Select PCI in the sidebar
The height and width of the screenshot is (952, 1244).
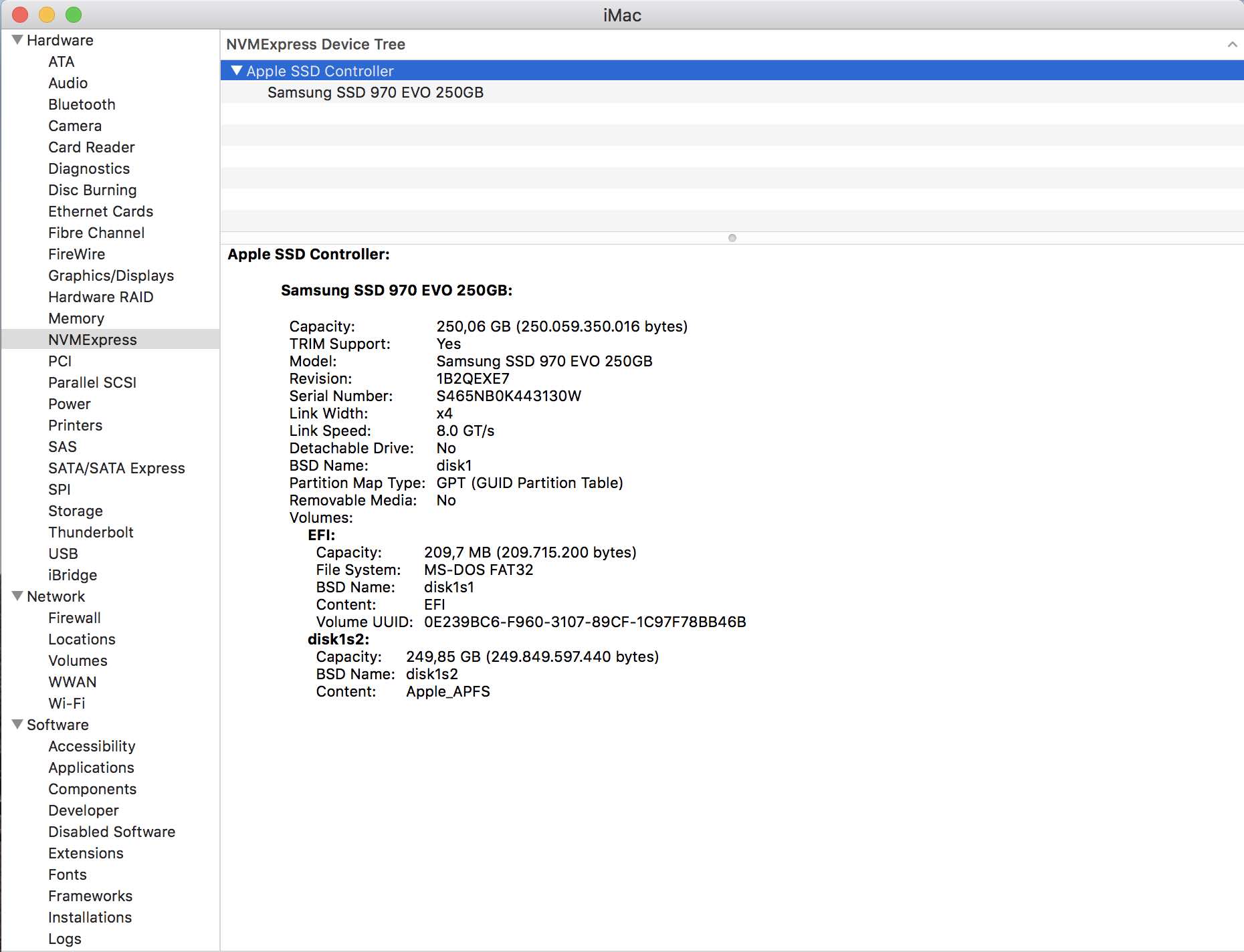(x=60, y=361)
